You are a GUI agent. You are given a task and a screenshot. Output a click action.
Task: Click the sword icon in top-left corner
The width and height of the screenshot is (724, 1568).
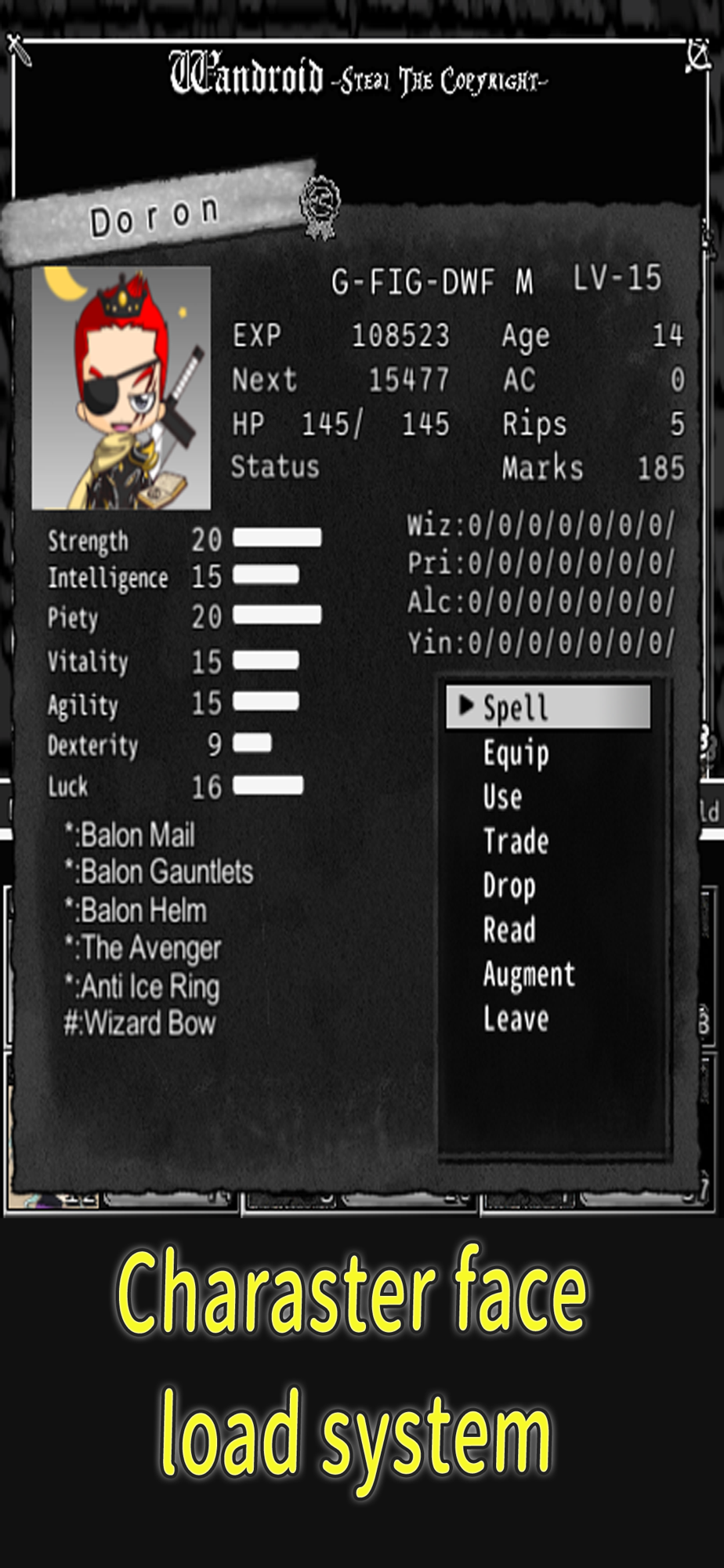coord(19,51)
